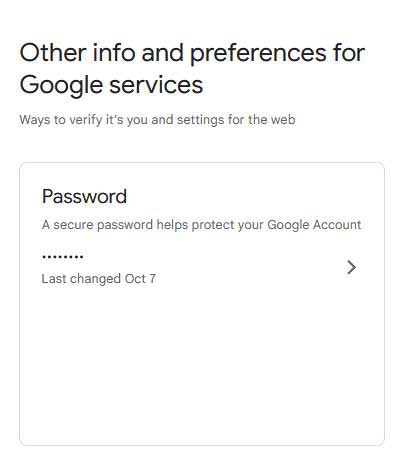Click the word 'secure' in card description
The image size is (393, 463).
[73, 225]
